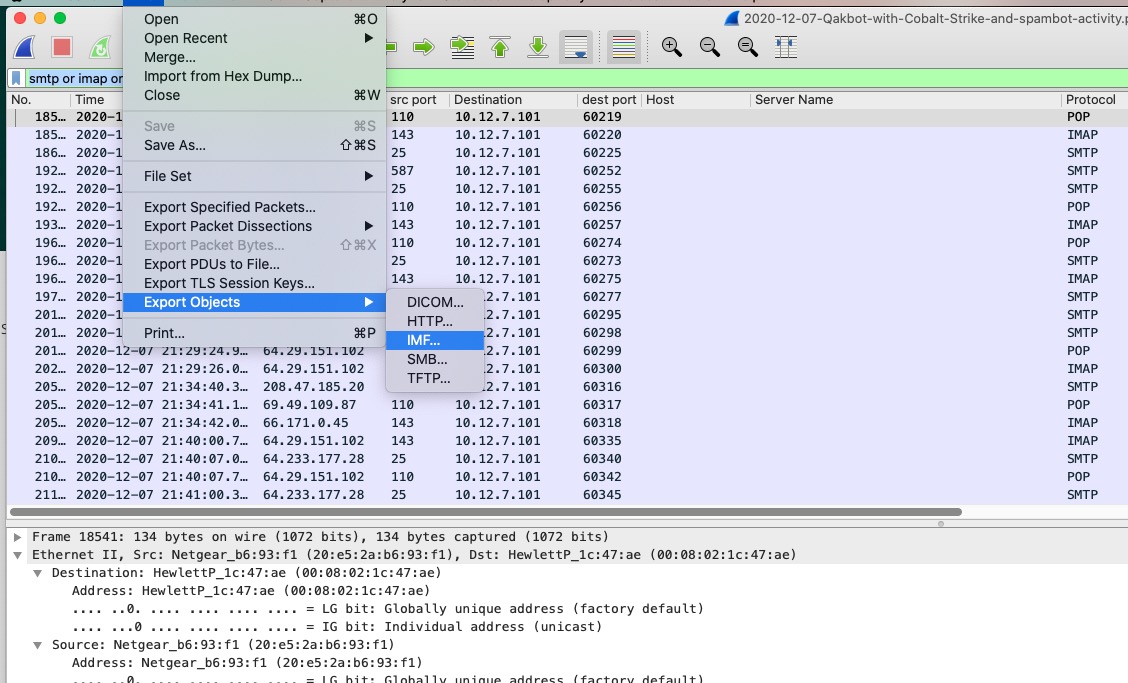The height and width of the screenshot is (683, 1128).
Task: Select packet row with source 66.171.0.45
Action: pyautogui.click(x=567, y=422)
